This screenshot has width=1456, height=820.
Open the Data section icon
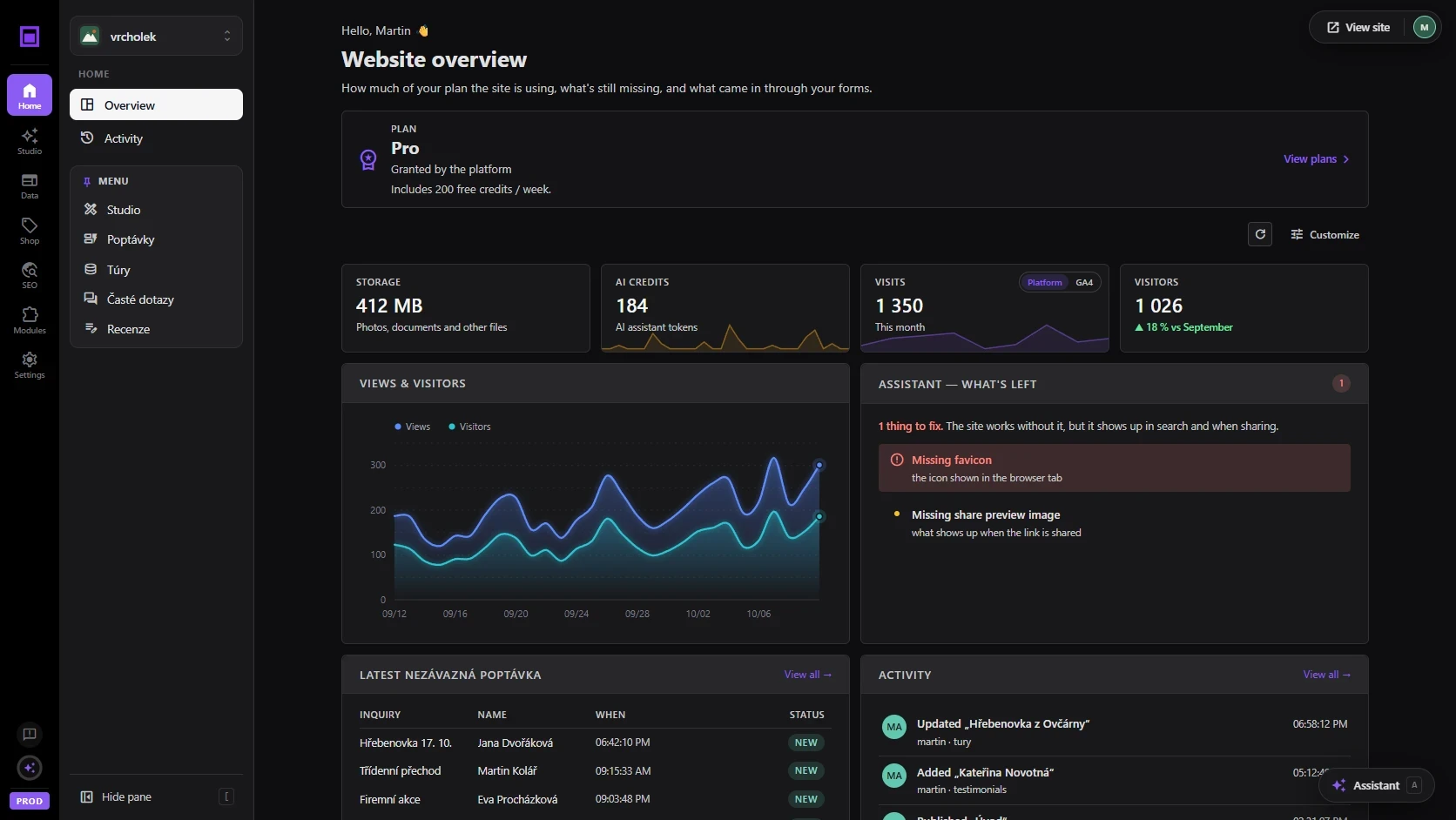pos(30,185)
